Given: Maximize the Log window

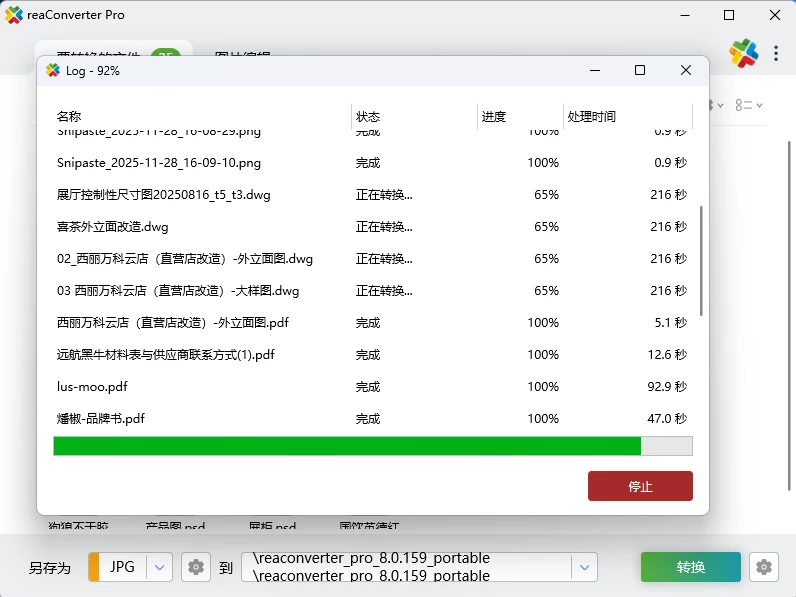Looking at the screenshot, I should tap(640, 70).
